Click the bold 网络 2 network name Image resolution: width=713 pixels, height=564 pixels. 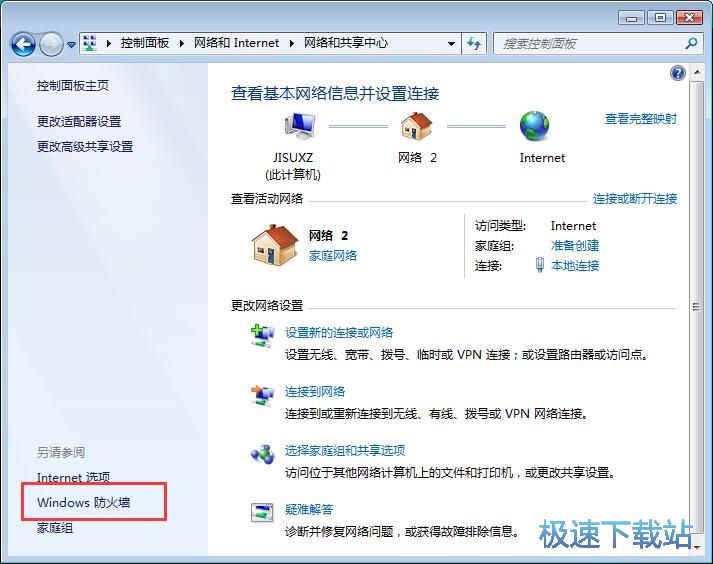(328, 236)
